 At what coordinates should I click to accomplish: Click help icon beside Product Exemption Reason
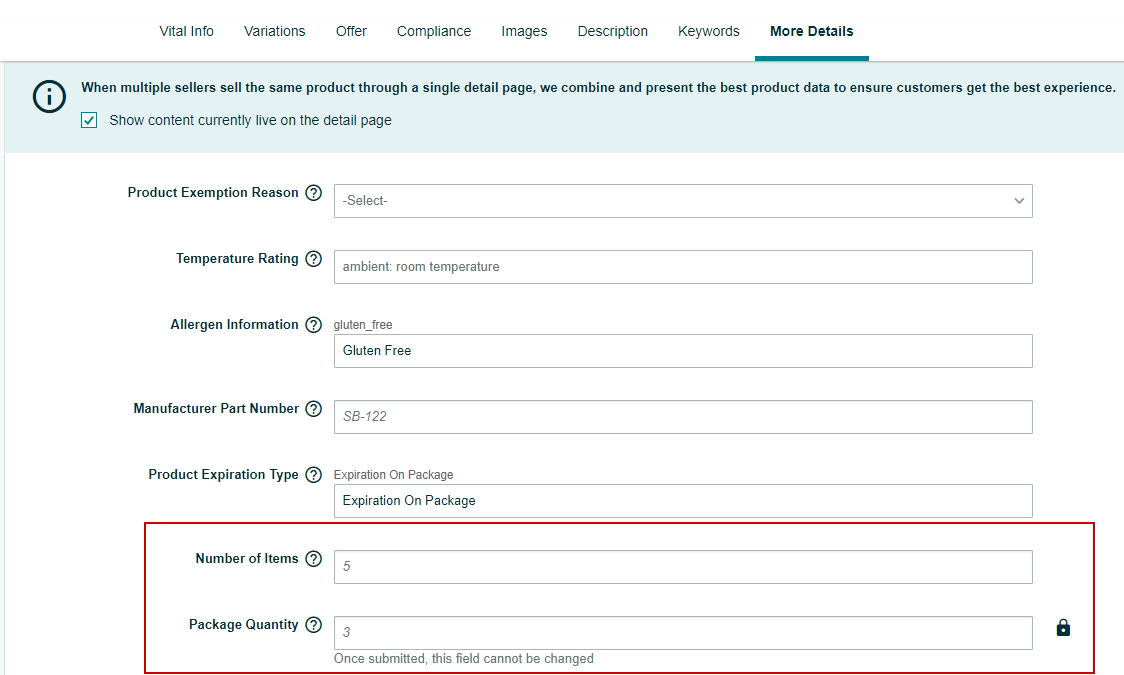pyautogui.click(x=314, y=193)
